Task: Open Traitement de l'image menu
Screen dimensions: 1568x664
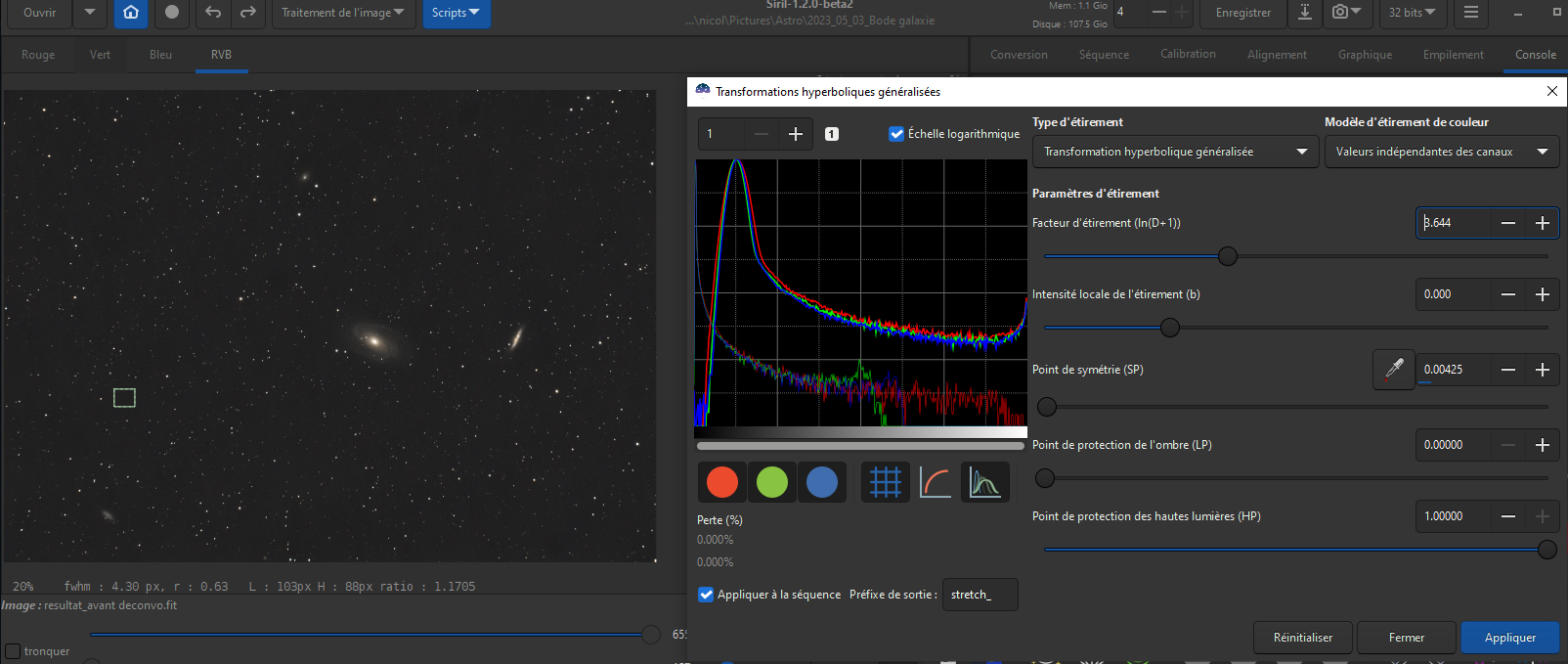Action: (x=342, y=13)
